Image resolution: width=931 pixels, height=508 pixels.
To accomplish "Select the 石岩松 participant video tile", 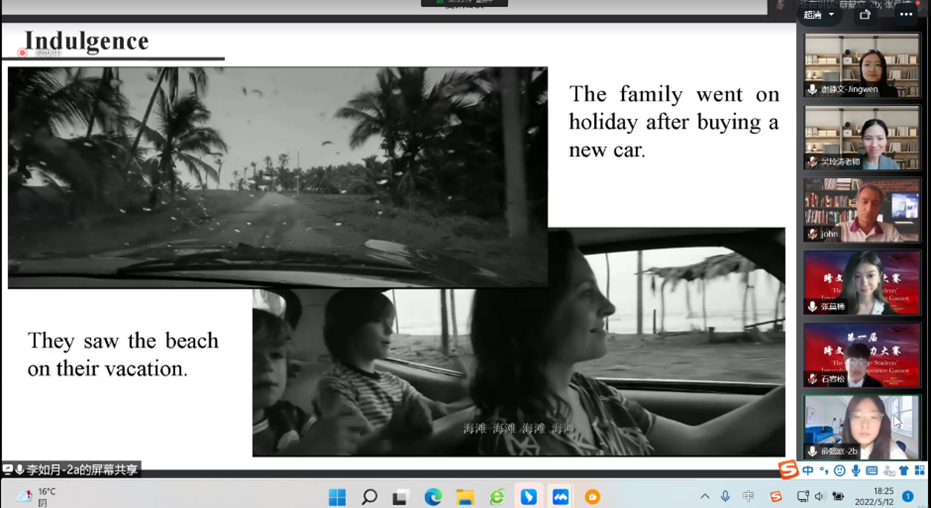I will tap(862, 355).
